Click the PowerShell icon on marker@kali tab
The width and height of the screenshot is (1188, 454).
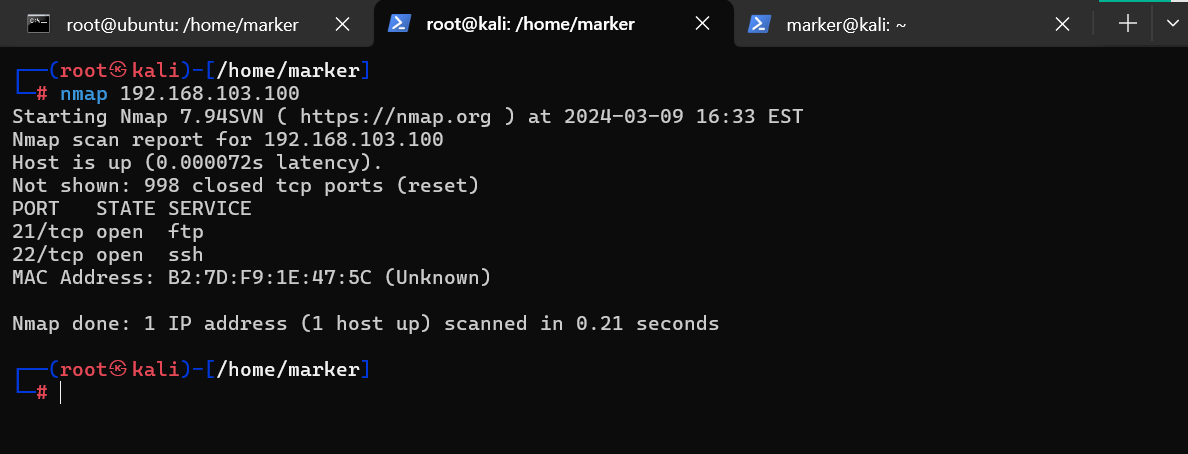point(759,24)
